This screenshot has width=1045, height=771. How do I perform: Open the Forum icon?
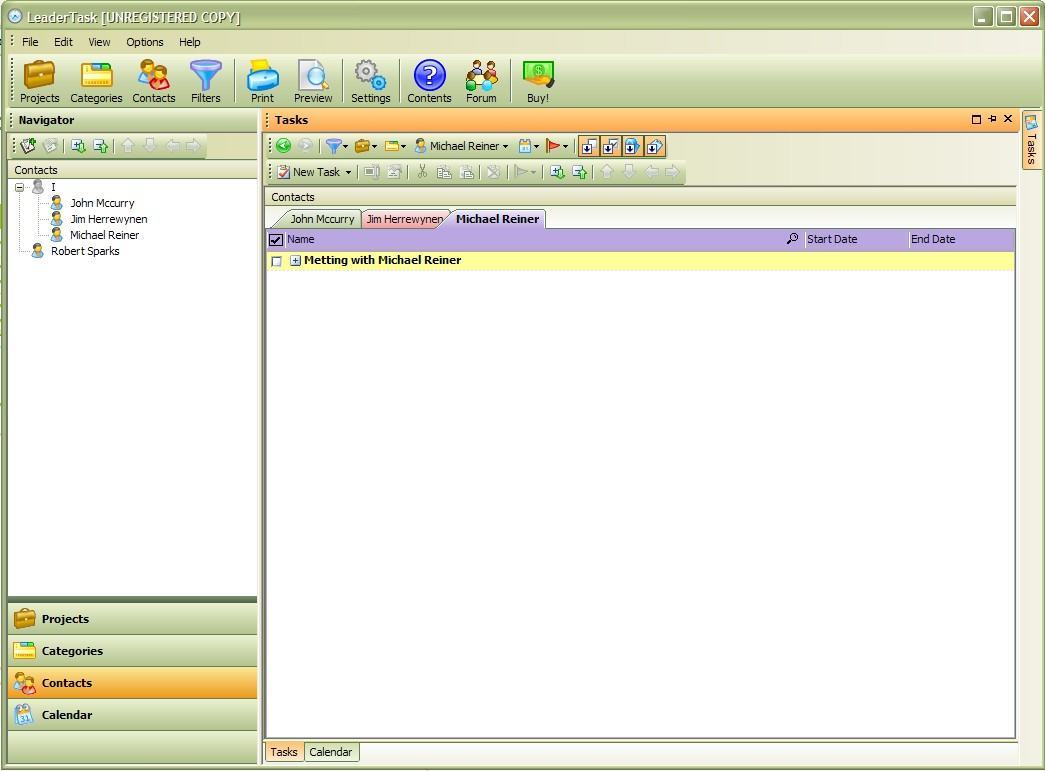481,81
